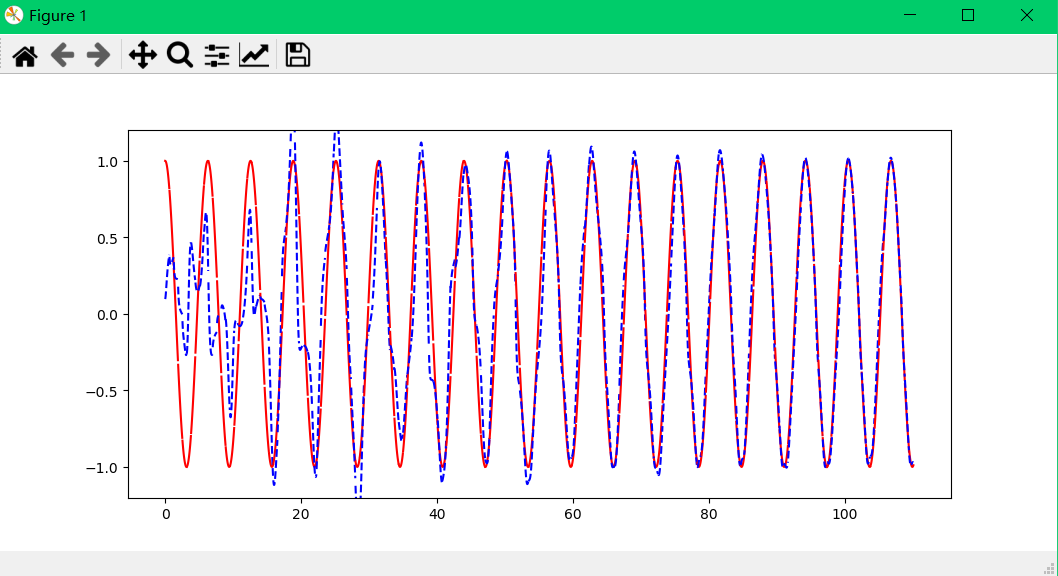This screenshot has height=576, width=1058.
Task: Open the figure options editor icon
Action: [254, 55]
